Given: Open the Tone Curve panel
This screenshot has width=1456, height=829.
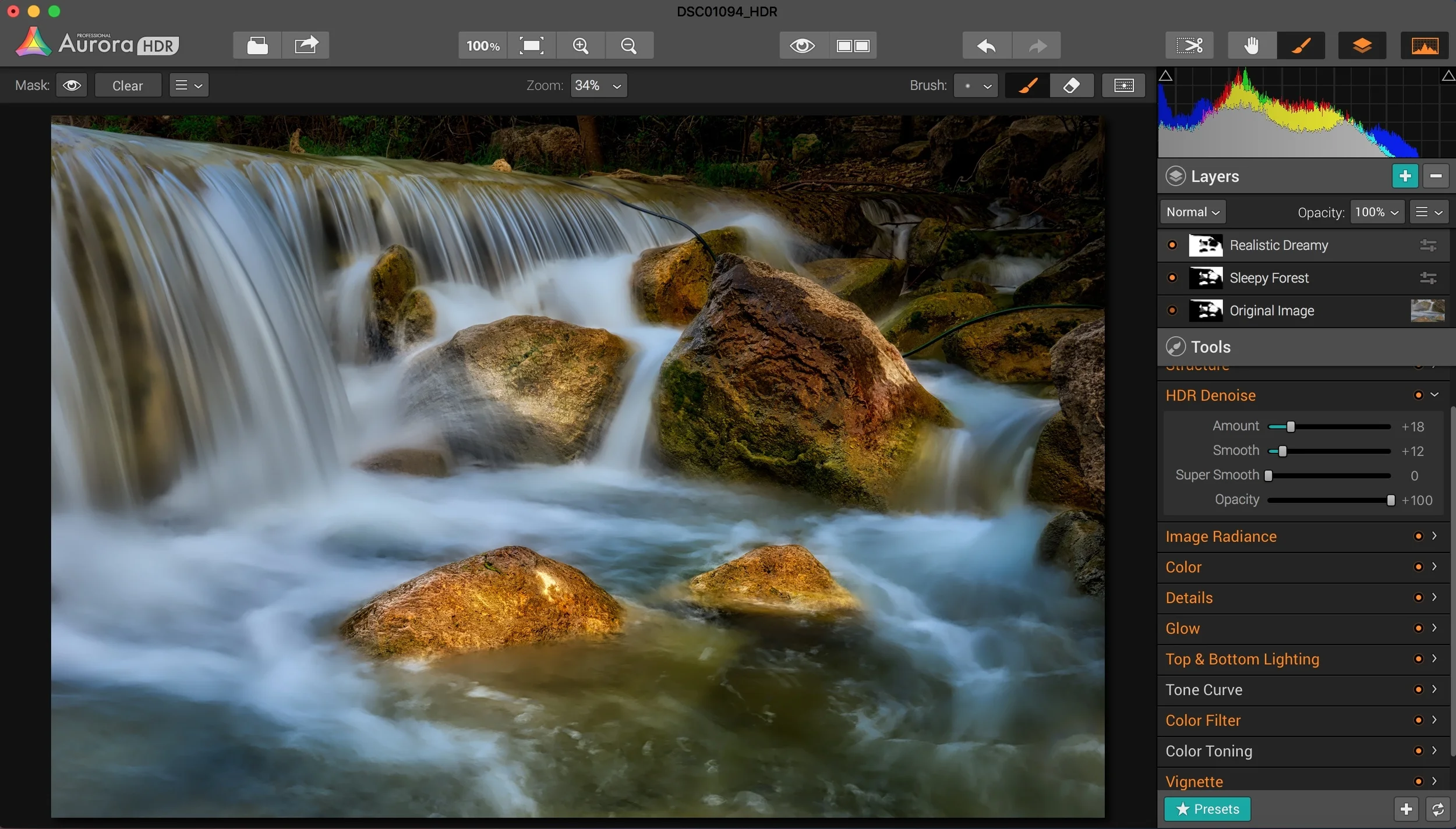Looking at the screenshot, I should click(1203, 690).
